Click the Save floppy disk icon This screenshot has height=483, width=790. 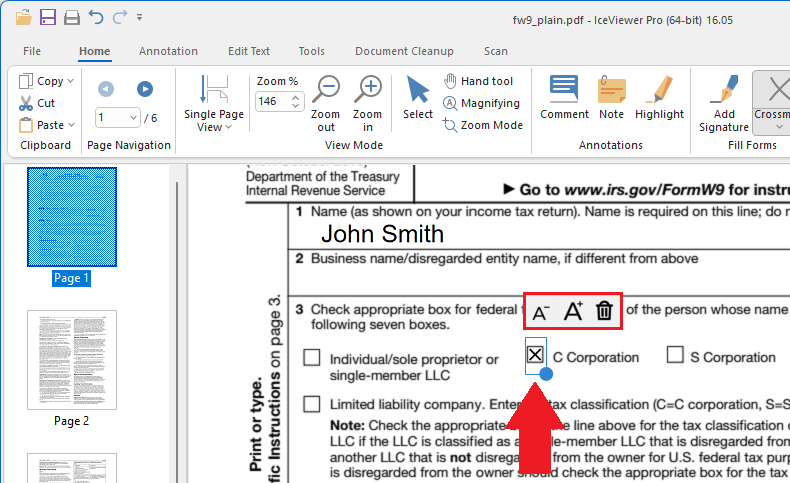(48, 18)
